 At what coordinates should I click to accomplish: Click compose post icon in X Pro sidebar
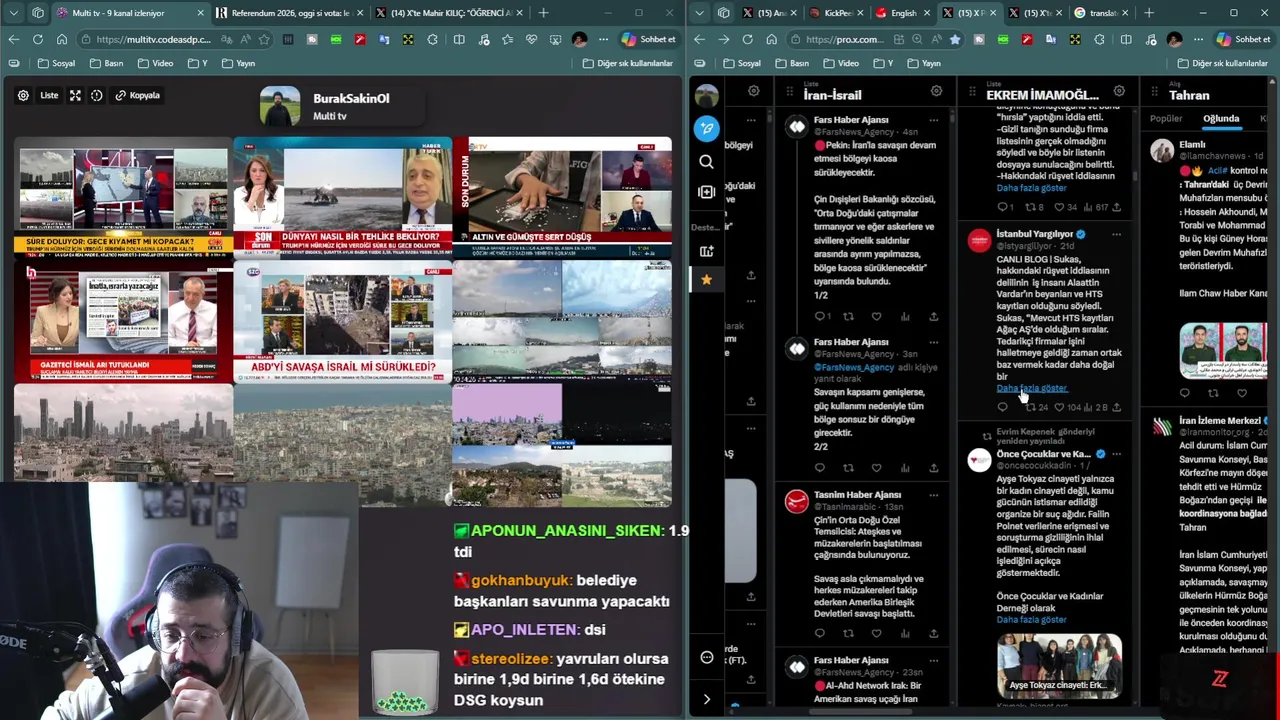[707, 128]
